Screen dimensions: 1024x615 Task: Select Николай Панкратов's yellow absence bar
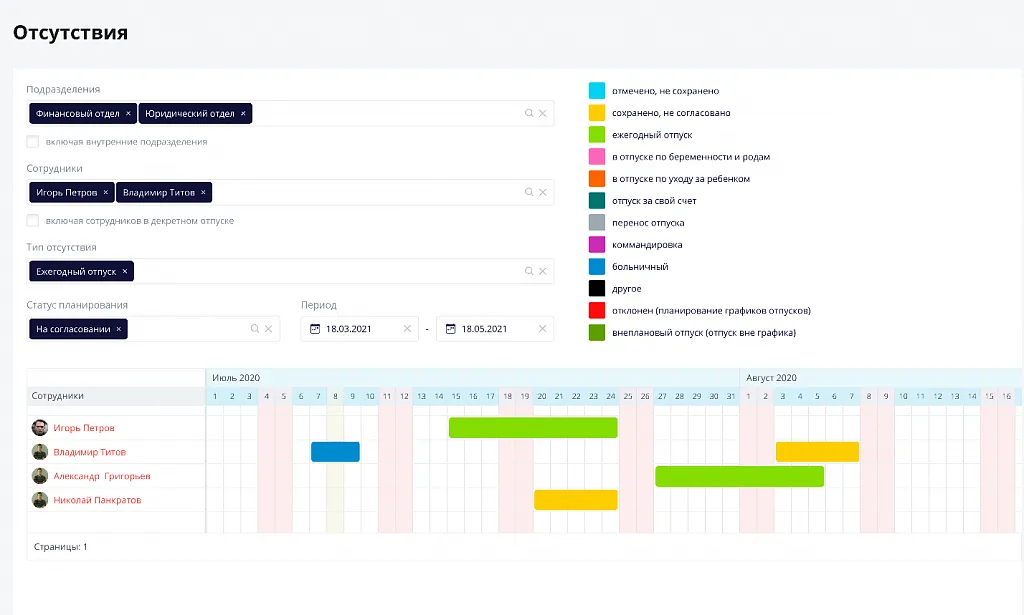coord(575,500)
